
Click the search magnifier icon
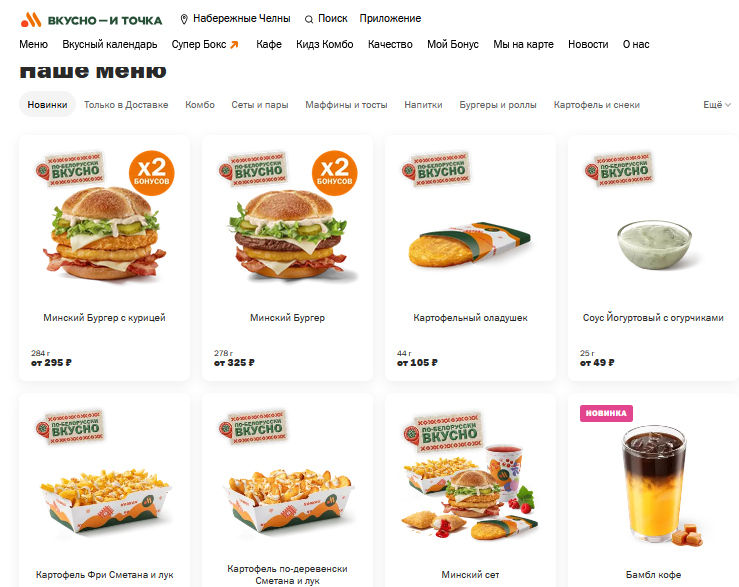pos(309,19)
